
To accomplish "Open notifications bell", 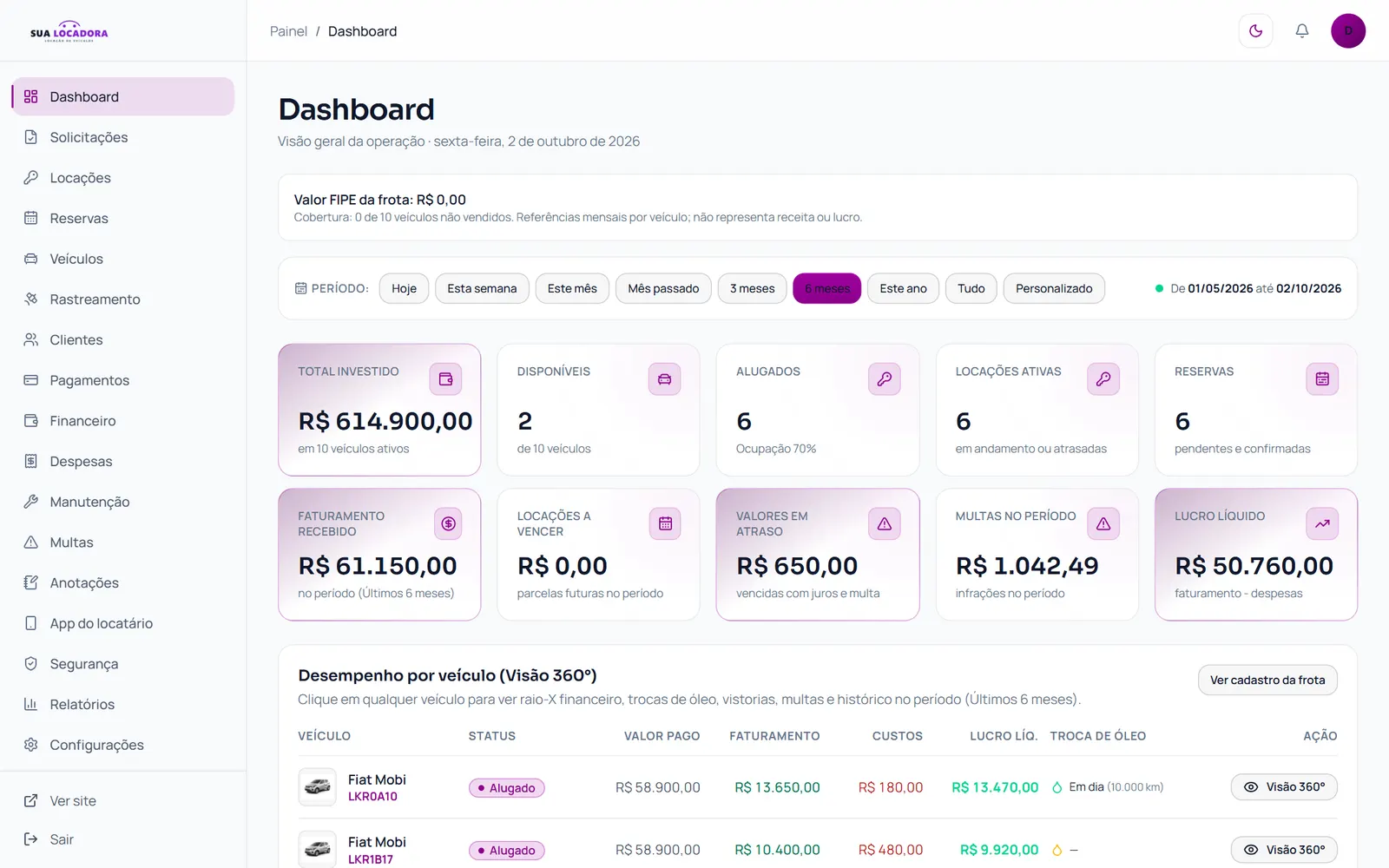I will click(x=1301, y=31).
